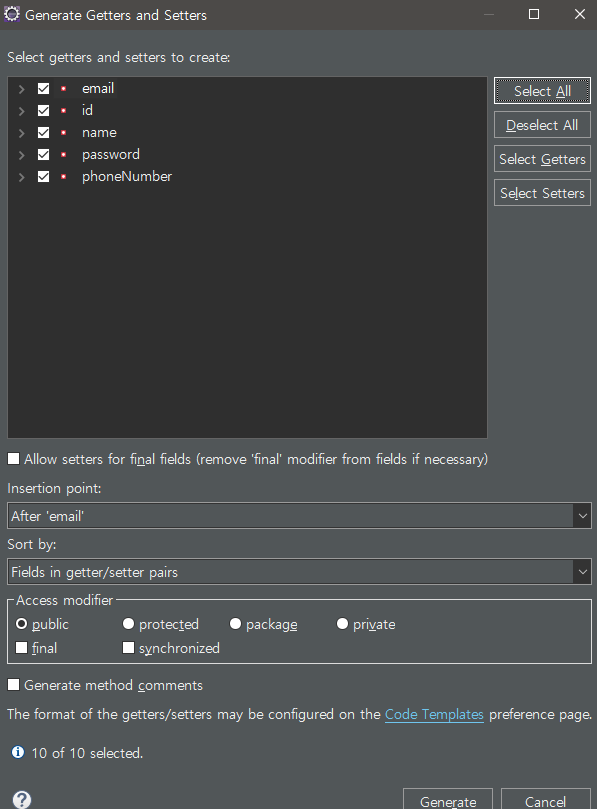Click the red field icon beside password
597x809 pixels.
tap(63, 155)
